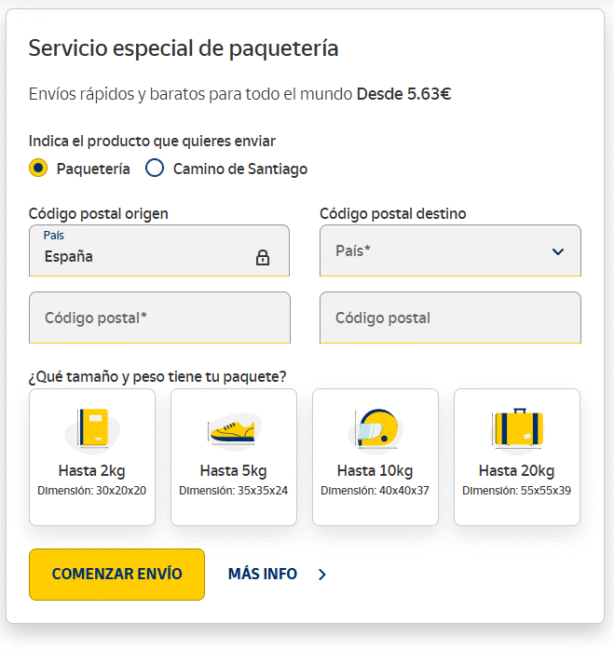Click the COMENZAR ENVÍO button
The width and height of the screenshot is (614, 650).
(117, 574)
